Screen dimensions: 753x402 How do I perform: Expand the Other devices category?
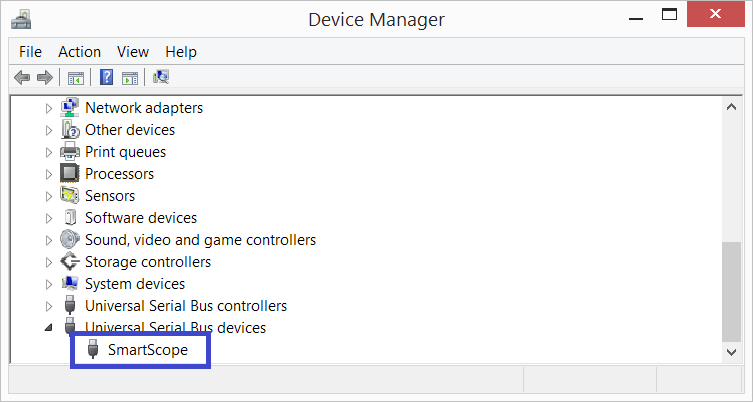coord(49,130)
